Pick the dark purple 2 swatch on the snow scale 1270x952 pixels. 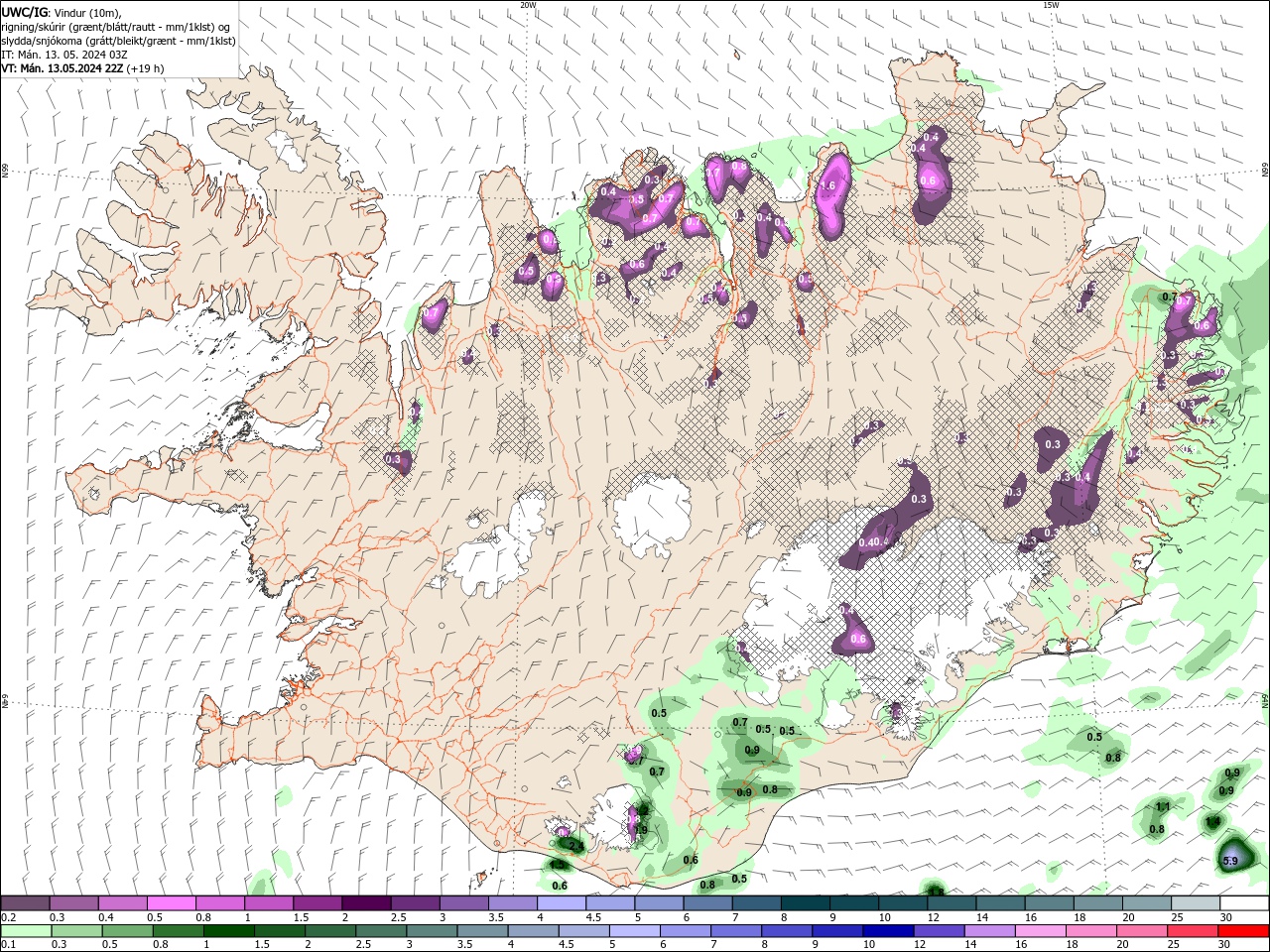[x=366, y=903]
